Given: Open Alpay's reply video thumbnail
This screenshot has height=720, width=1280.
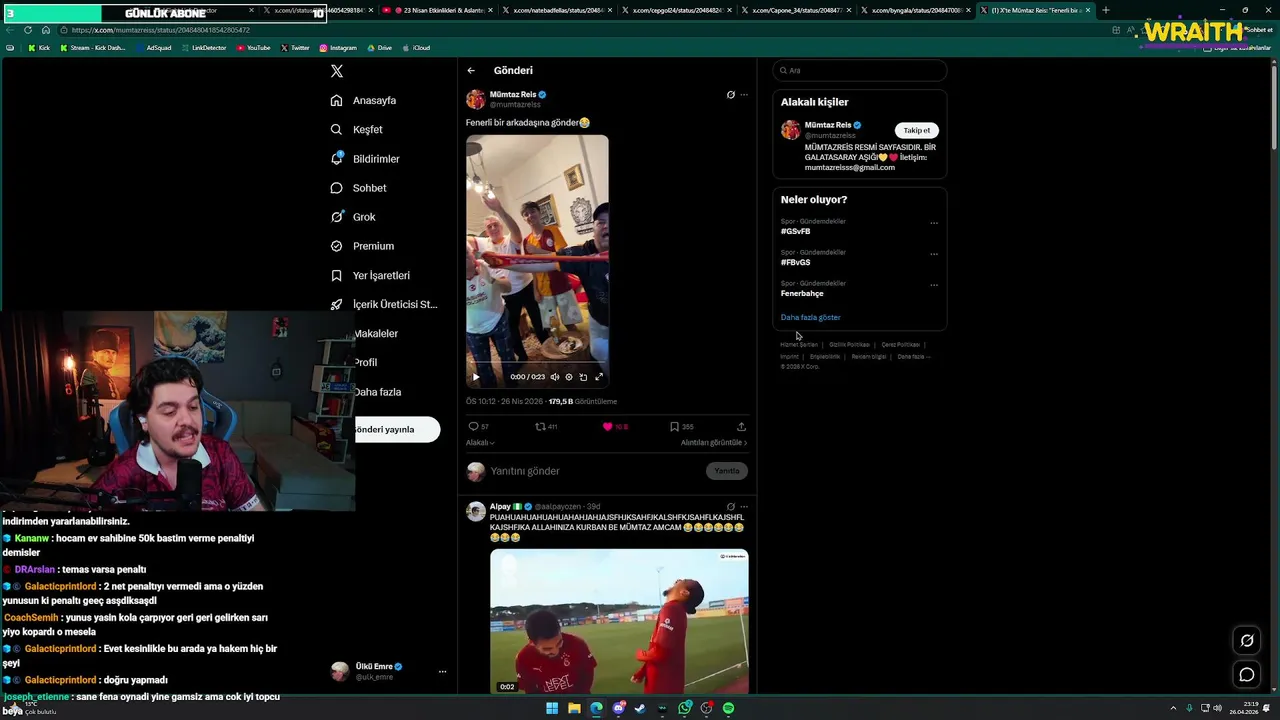Looking at the screenshot, I should pos(619,621).
